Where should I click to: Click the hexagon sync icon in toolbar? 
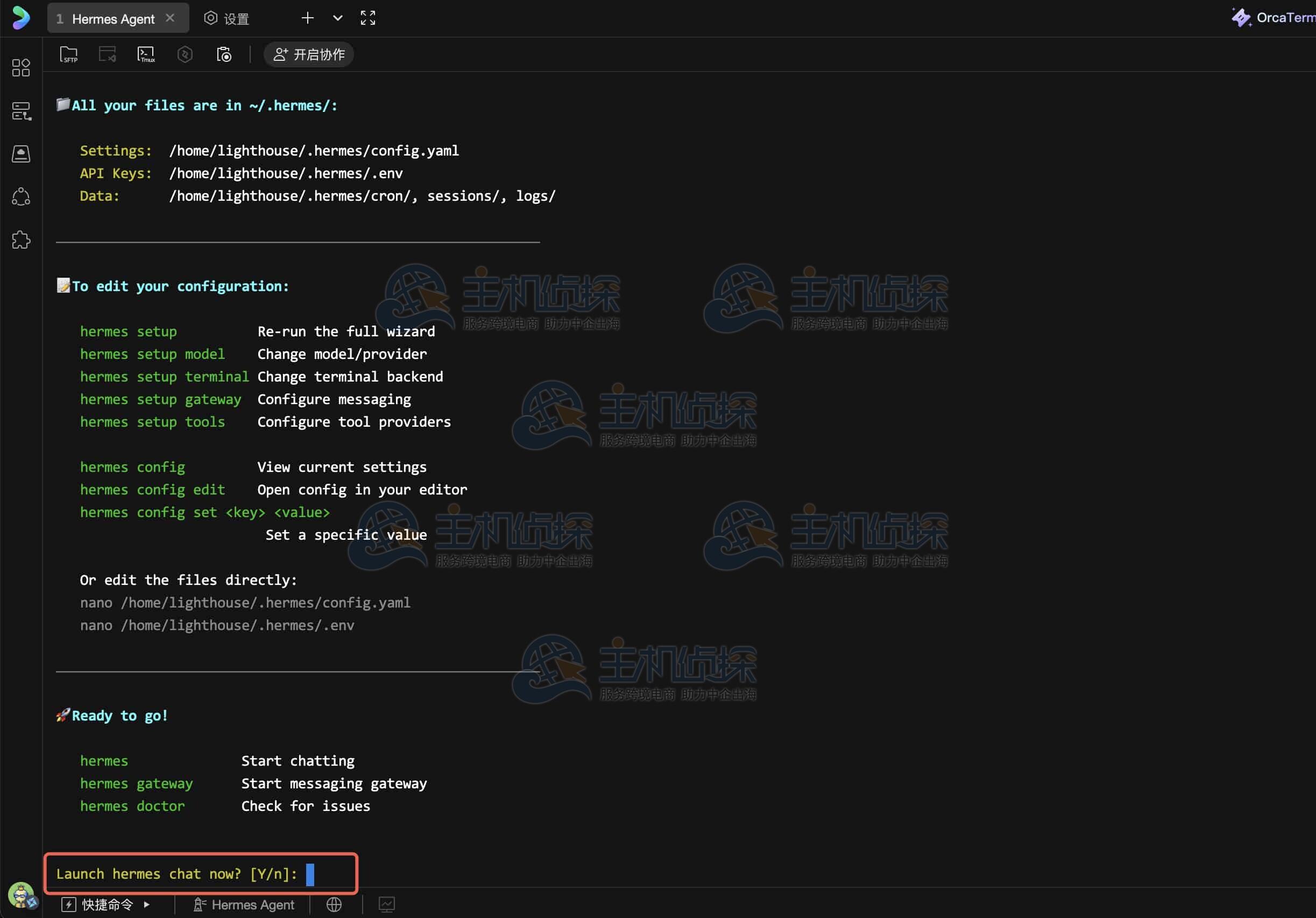click(185, 54)
